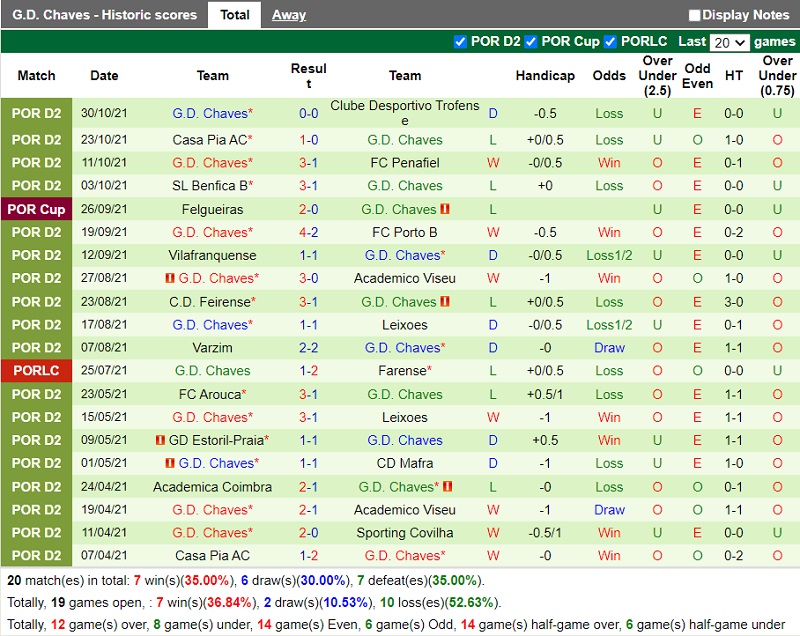Click the Handicap column header
This screenshot has height=636, width=800.
[x=545, y=75]
